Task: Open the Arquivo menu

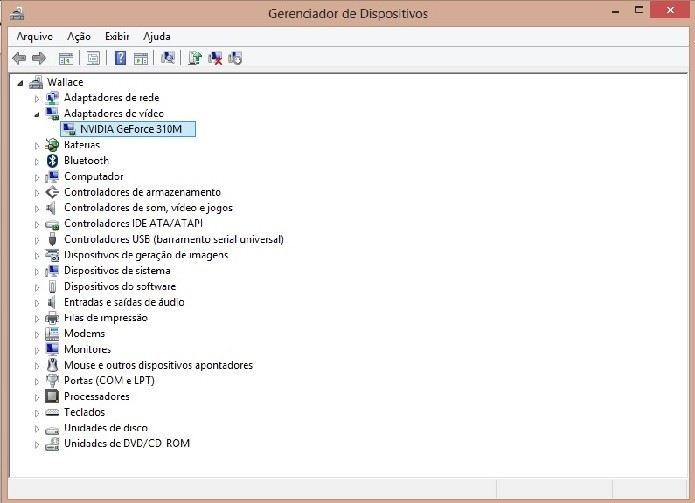Action: [x=35, y=36]
